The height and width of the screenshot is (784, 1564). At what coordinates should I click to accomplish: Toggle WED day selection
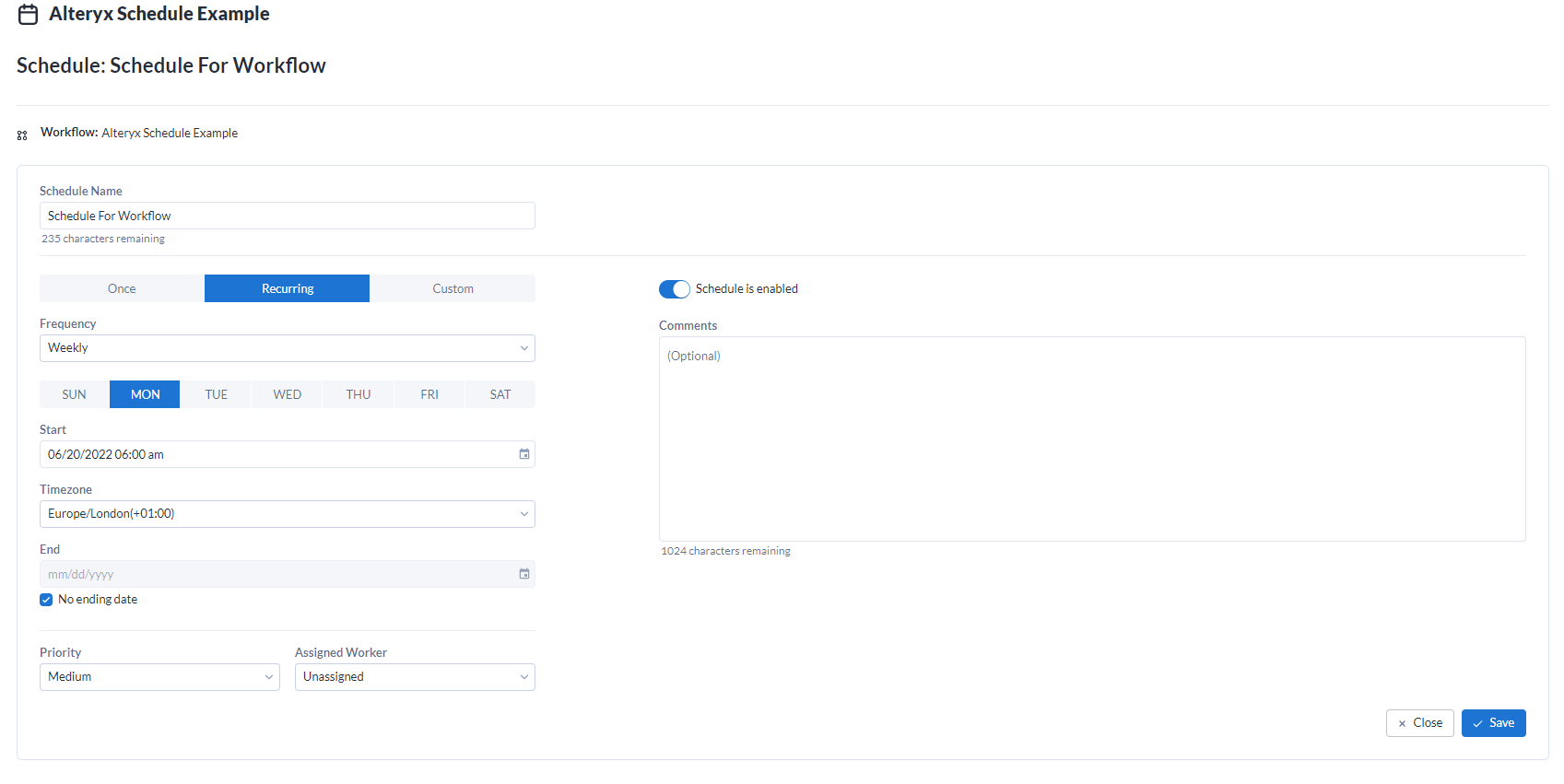287,394
